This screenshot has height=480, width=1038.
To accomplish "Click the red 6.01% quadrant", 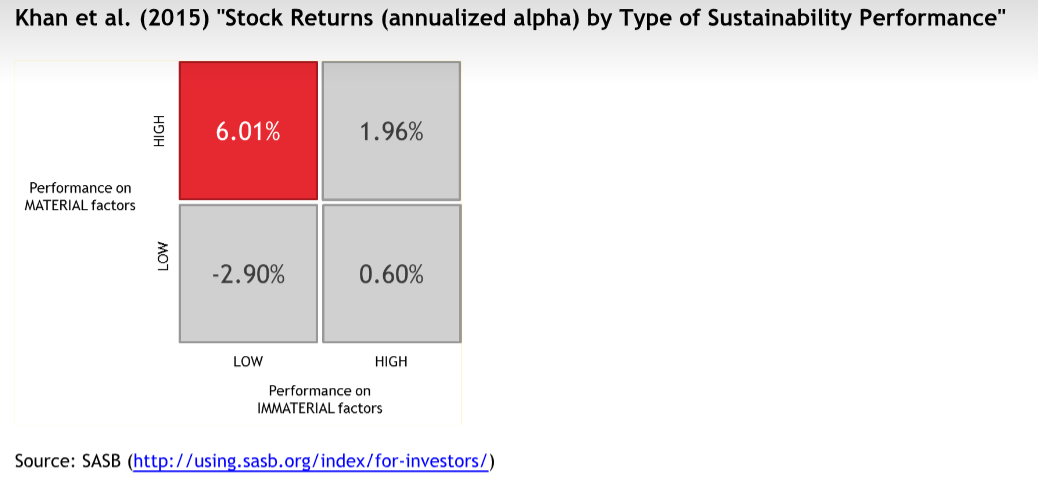I will tap(248, 131).
